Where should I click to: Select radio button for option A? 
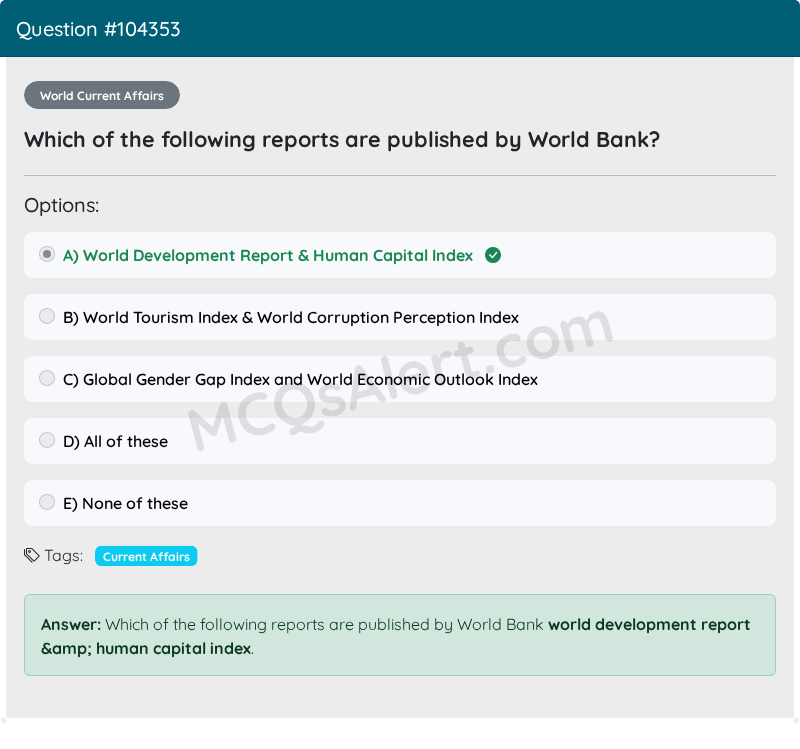(x=47, y=254)
